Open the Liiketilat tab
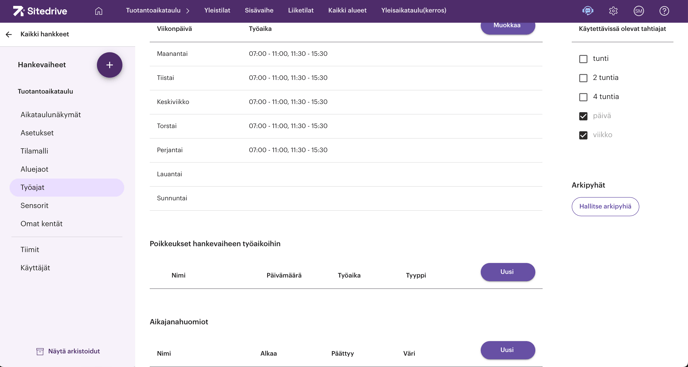Screen dimensions: 688x367 tap(301, 11)
